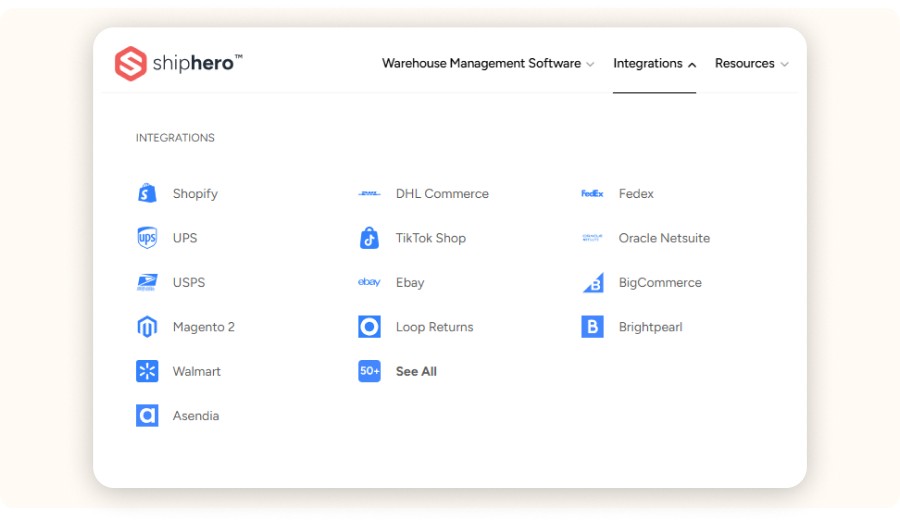The width and height of the screenshot is (900, 524).
Task: Click See All integrations
Action: [416, 371]
